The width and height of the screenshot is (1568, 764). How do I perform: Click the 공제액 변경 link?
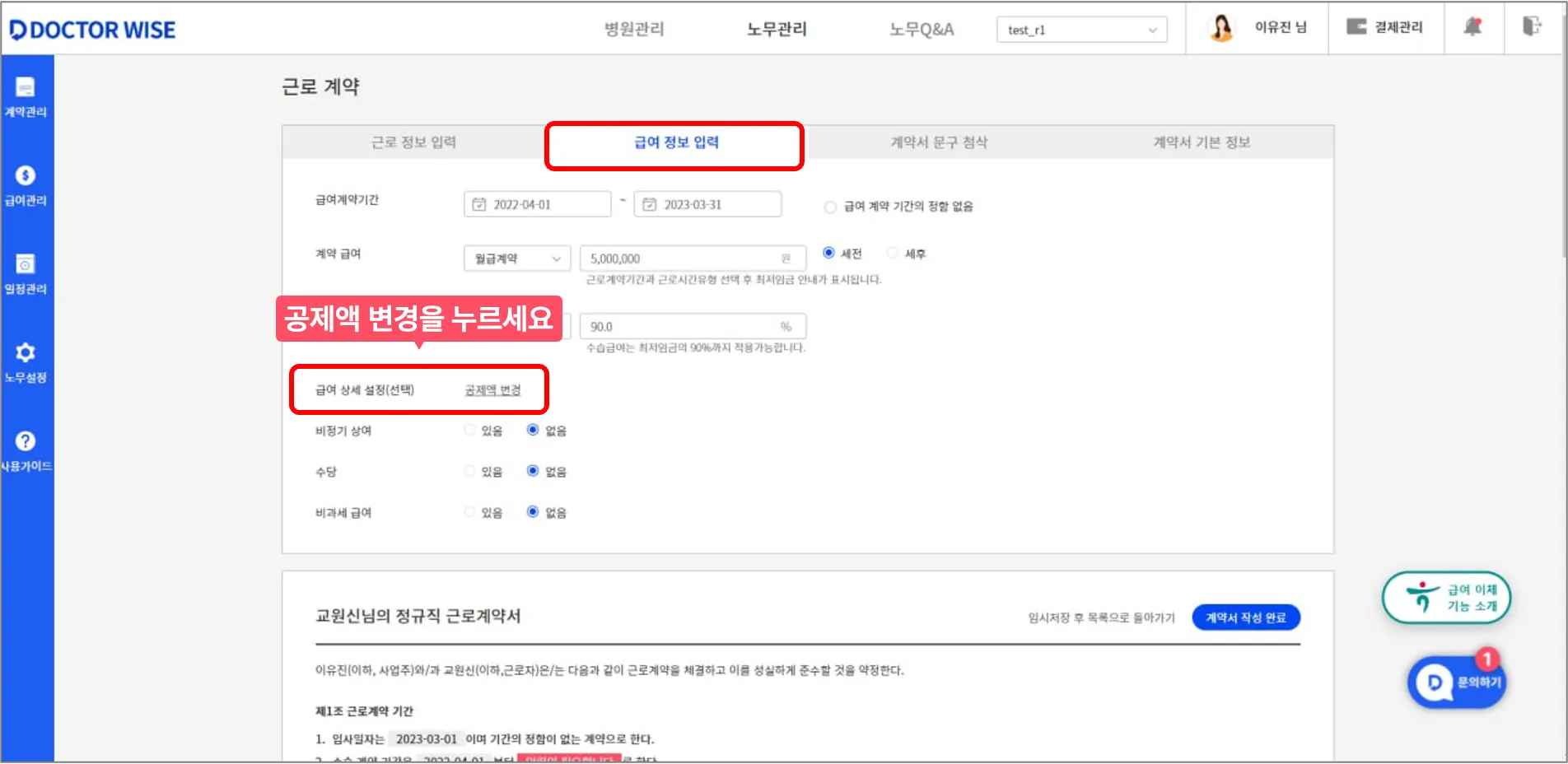click(492, 389)
